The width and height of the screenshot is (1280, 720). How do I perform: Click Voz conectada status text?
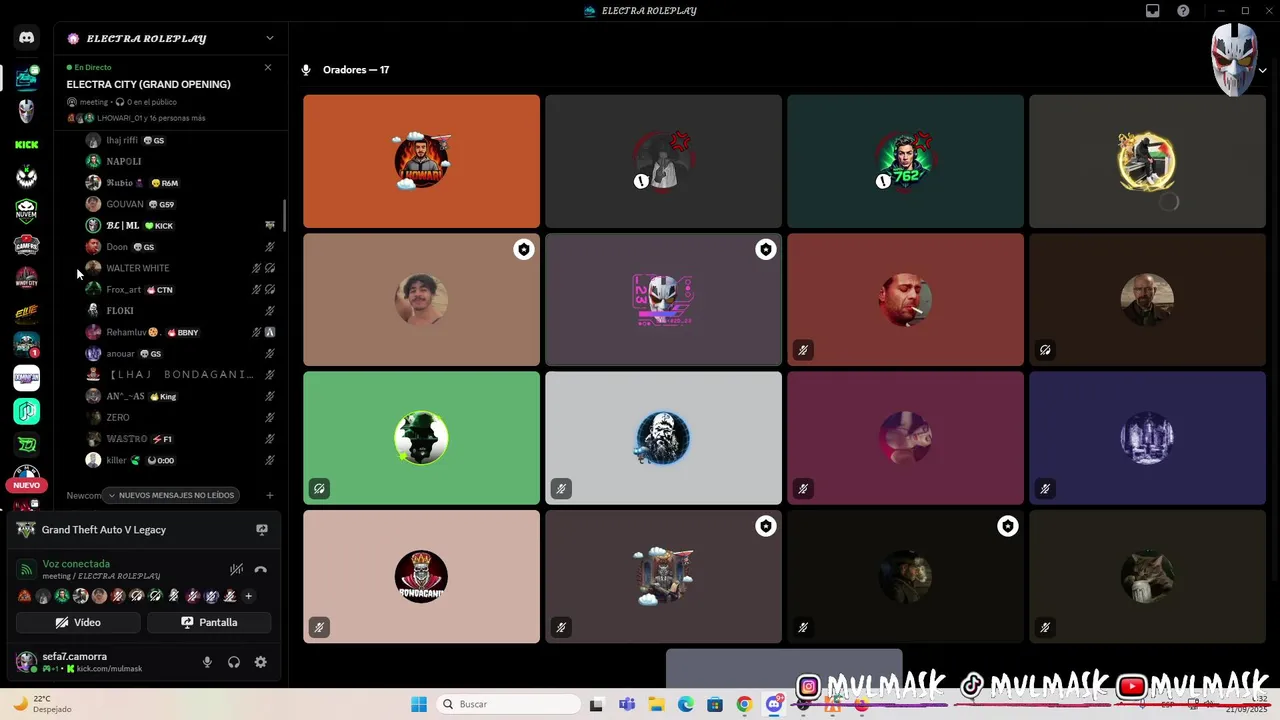pos(76,564)
